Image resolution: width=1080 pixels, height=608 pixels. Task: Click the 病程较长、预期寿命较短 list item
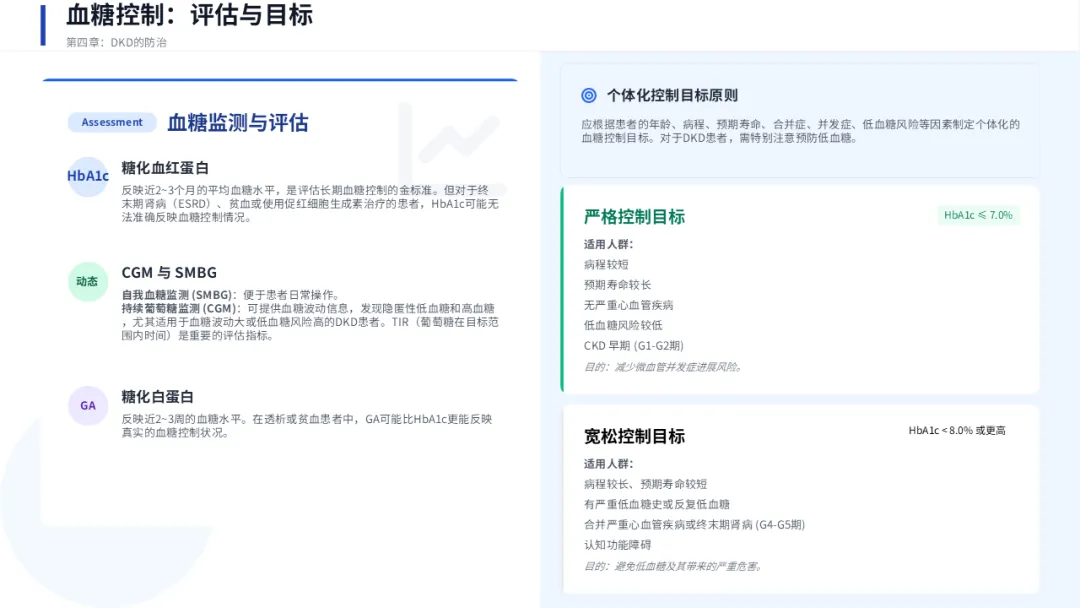click(645, 484)
